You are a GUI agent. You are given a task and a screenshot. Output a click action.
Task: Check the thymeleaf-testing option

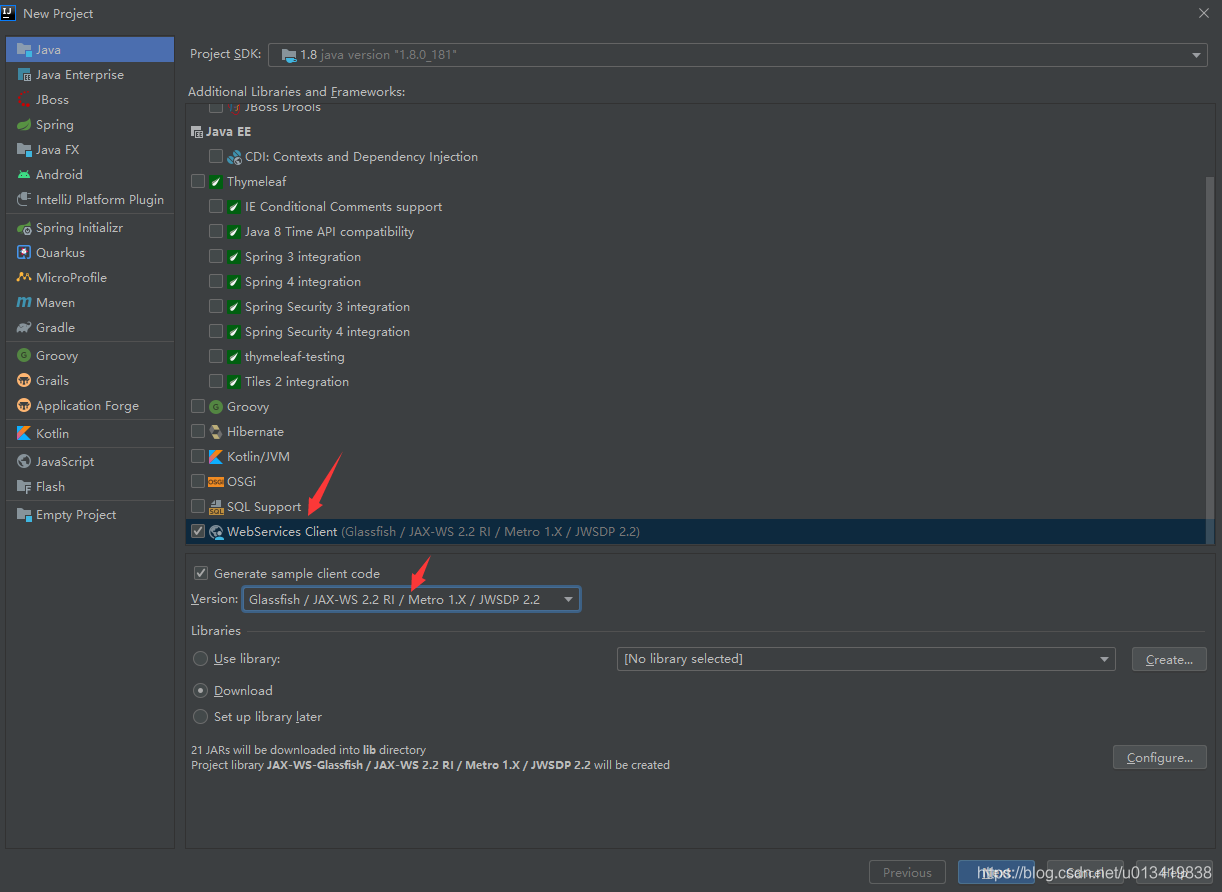coord(216,356)
